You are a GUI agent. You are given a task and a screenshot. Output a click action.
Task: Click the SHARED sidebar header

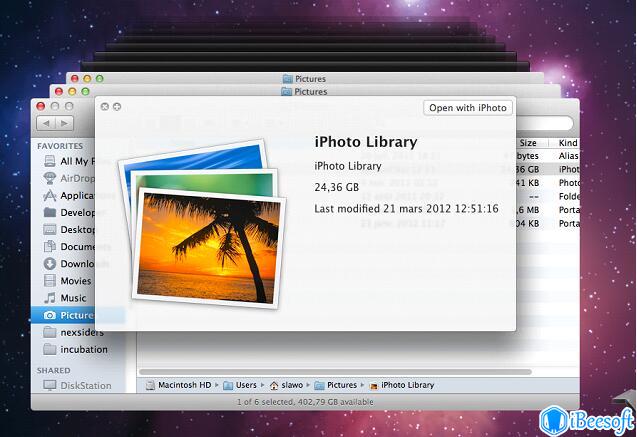coord(54,370)
